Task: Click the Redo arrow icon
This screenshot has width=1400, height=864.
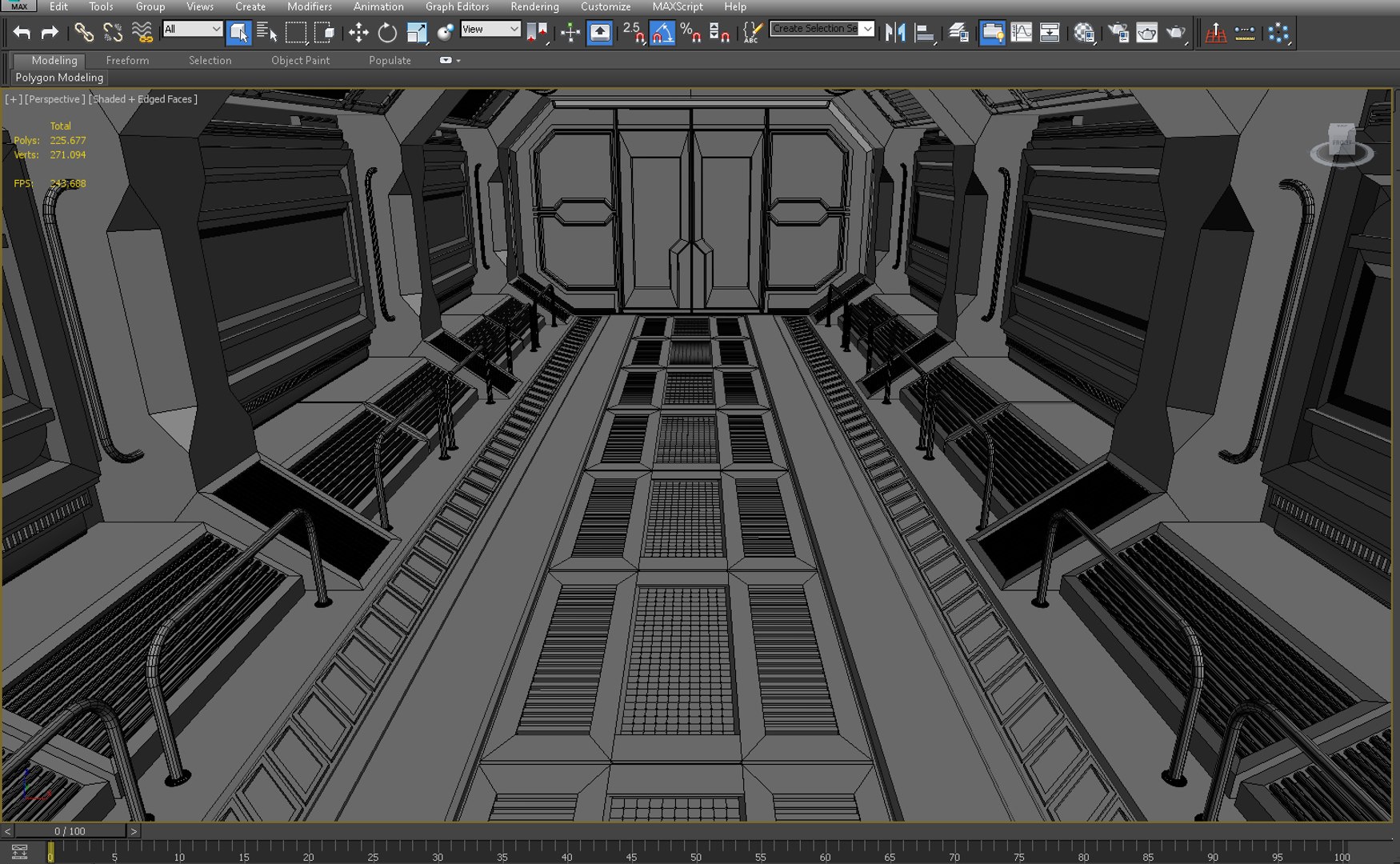Action: 50,33
